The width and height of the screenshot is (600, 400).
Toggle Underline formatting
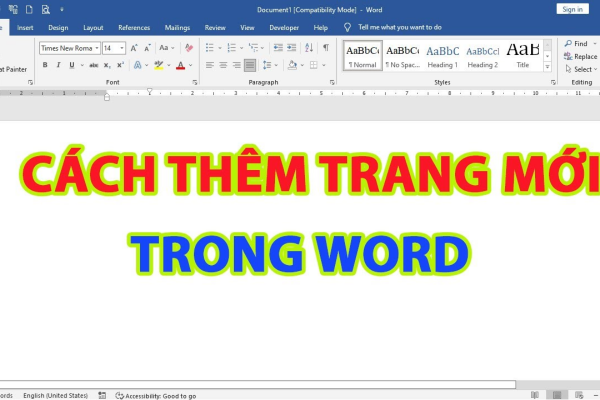[72, 65]
